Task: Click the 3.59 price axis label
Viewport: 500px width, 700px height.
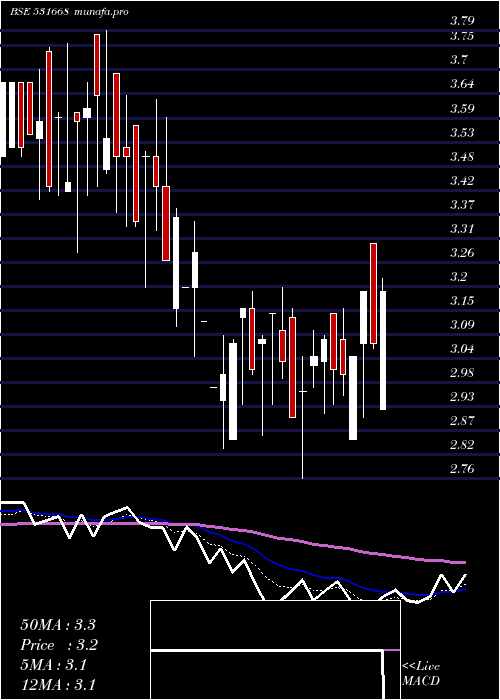Action: (462, 108)
